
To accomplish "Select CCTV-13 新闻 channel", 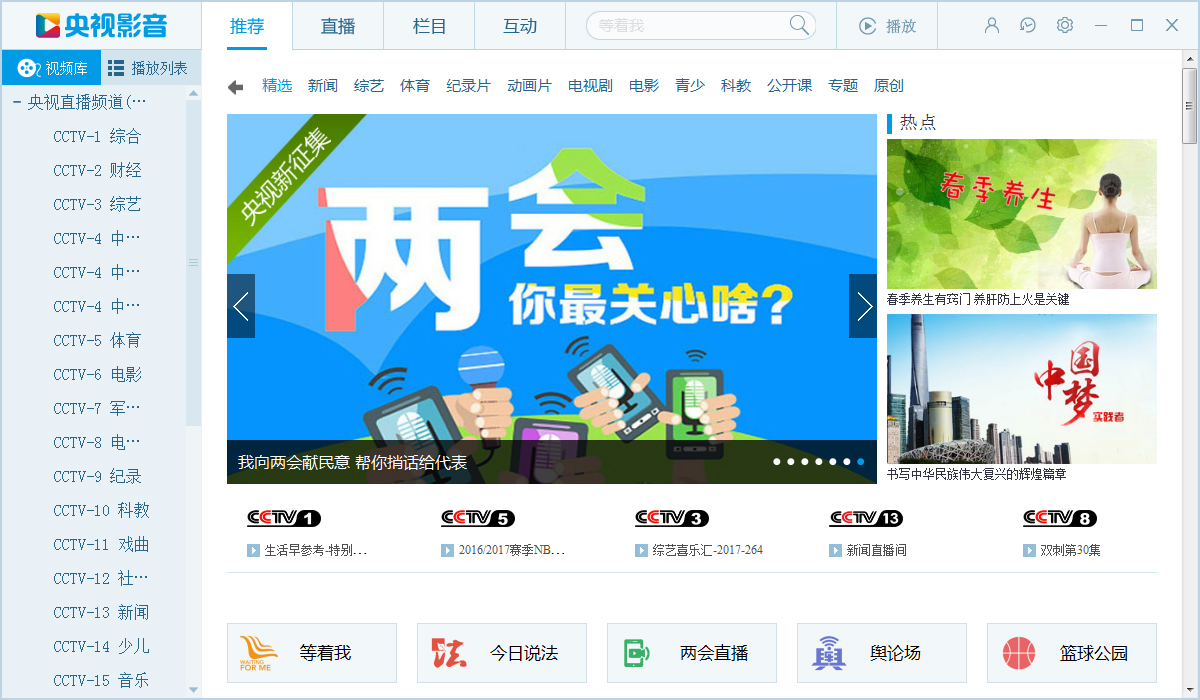I will (101, 612).
